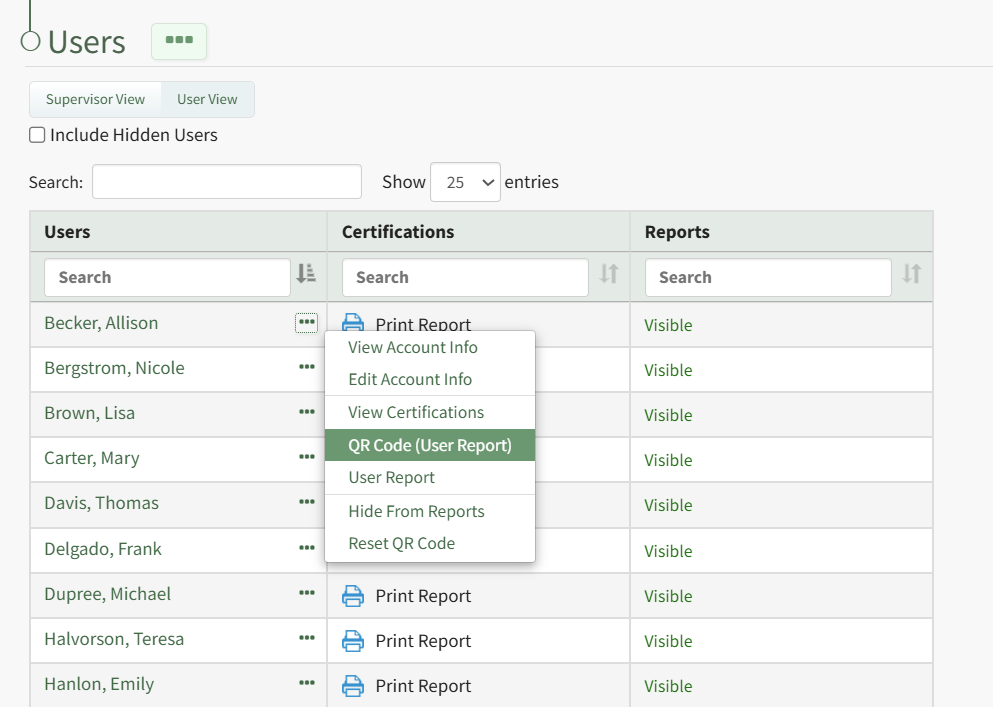Open the Users section three-dot menu button
This screenshot has height=707, width=993.
pyautogui.click(x=179, y=41)
